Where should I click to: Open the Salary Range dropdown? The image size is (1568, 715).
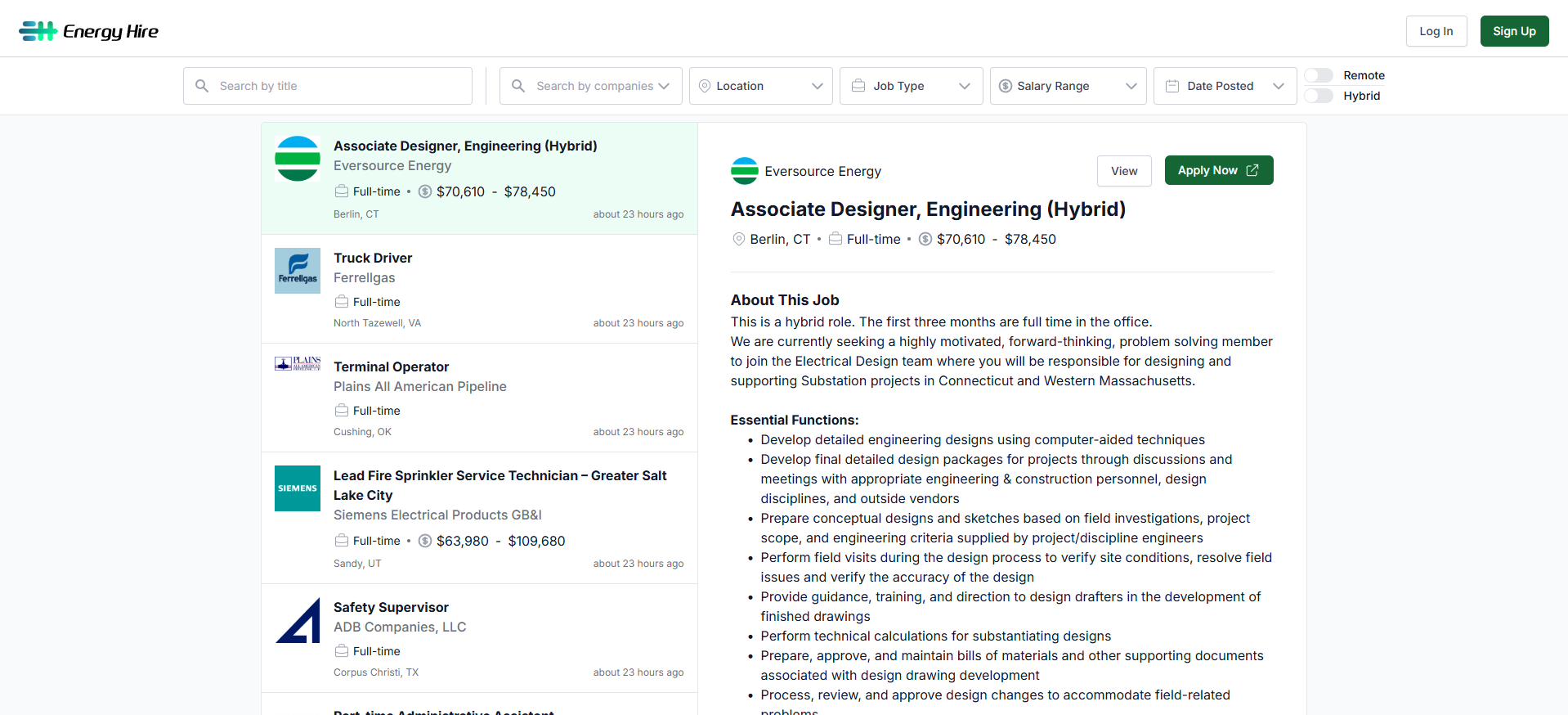coord(1068,86)
